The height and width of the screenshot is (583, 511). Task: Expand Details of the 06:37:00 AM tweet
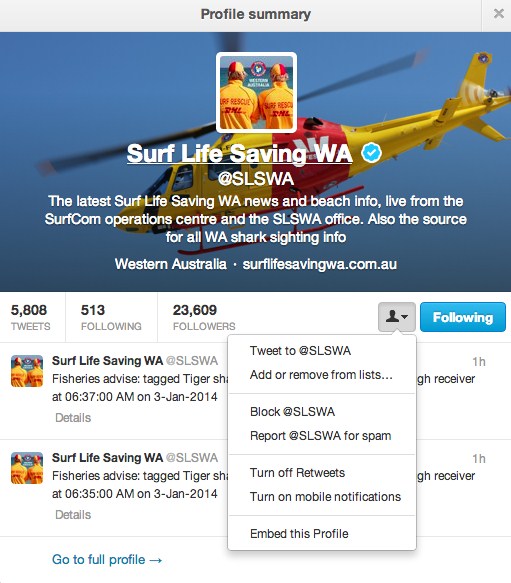(73, 418)
